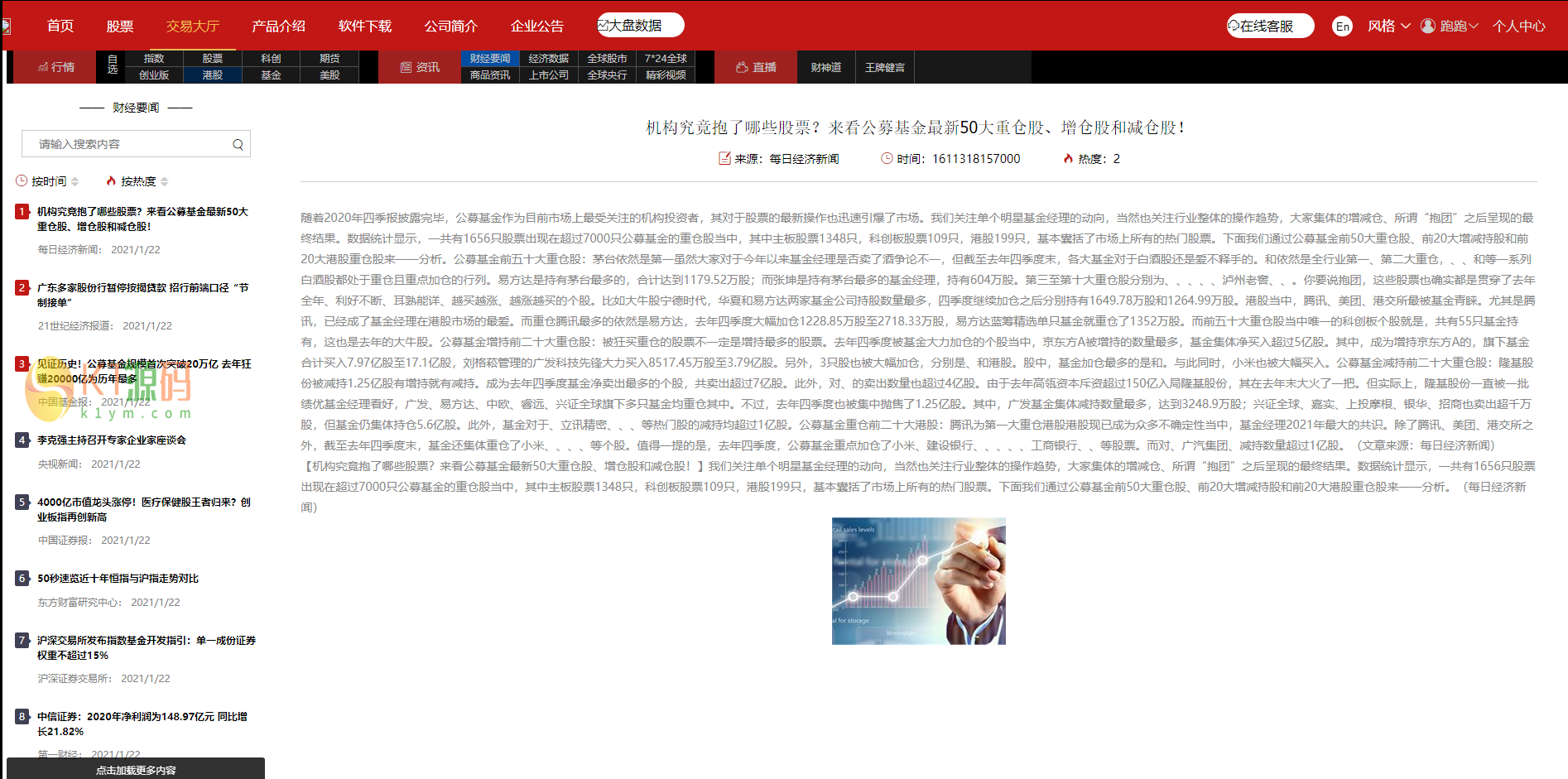The width and height of the screenshot is (1568, 779).
Task: Switch language with the En icon
Action: point(1342,26)
